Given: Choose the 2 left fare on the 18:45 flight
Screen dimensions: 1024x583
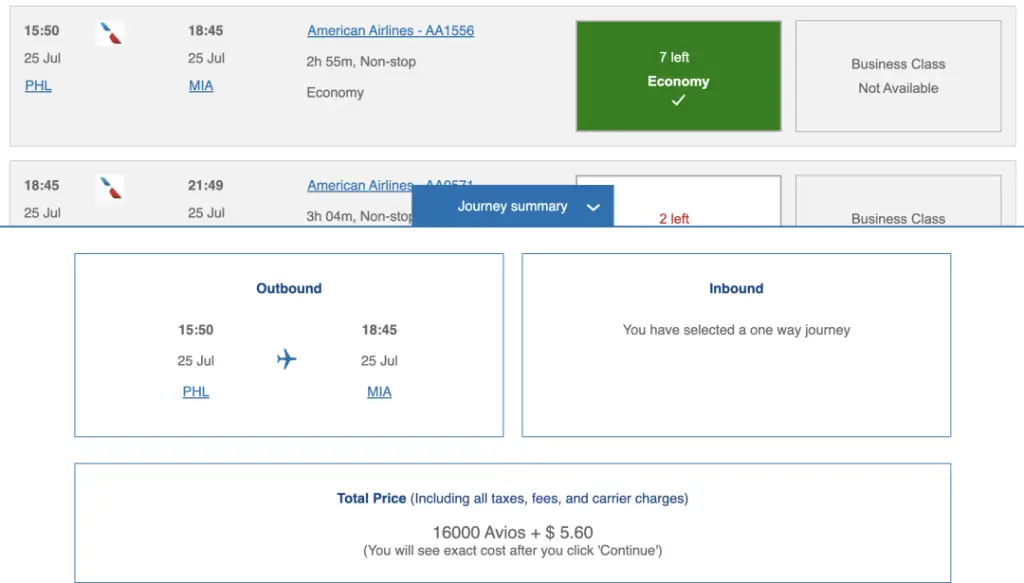Looking at the screenshot, I should [674, 218].
